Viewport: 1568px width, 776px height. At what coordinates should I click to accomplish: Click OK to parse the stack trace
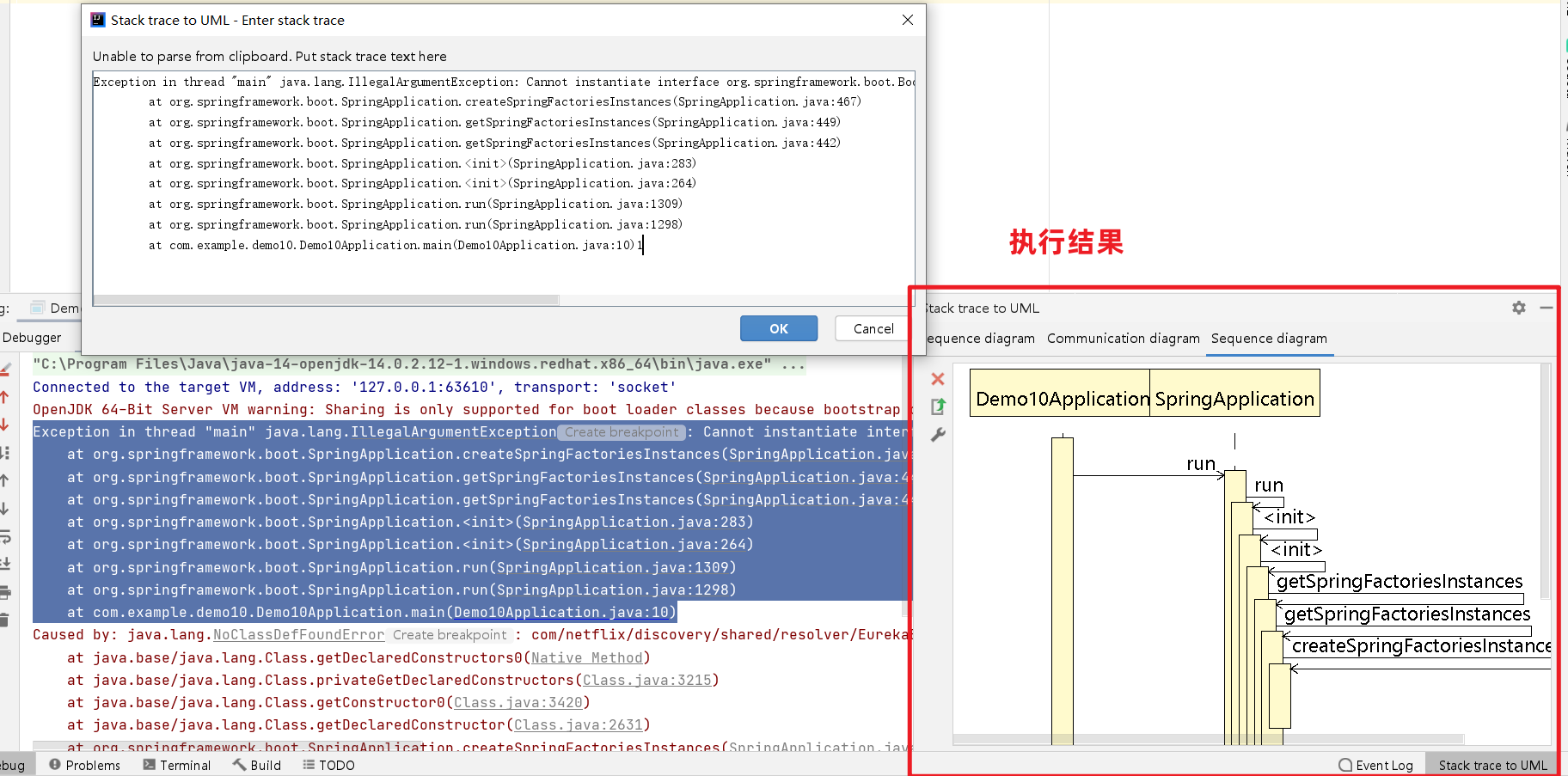[778, 328]
